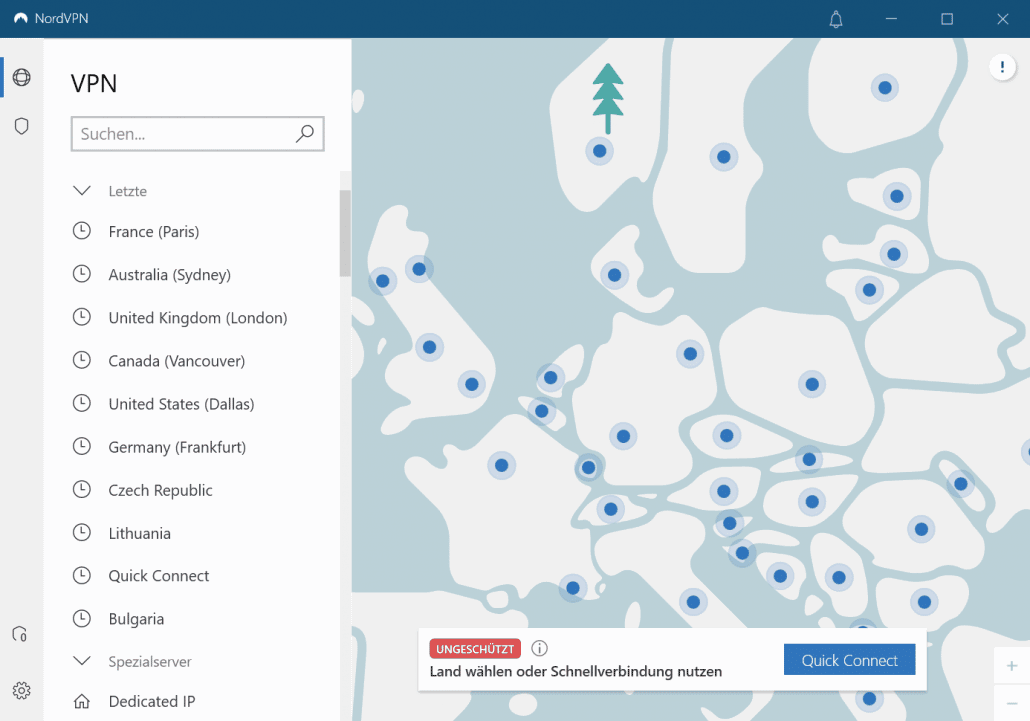This screenshot has height=721, width=1030.
Task: Select France (Paris) from recent list
Action: pyautogui.click(x=153, y=232)
